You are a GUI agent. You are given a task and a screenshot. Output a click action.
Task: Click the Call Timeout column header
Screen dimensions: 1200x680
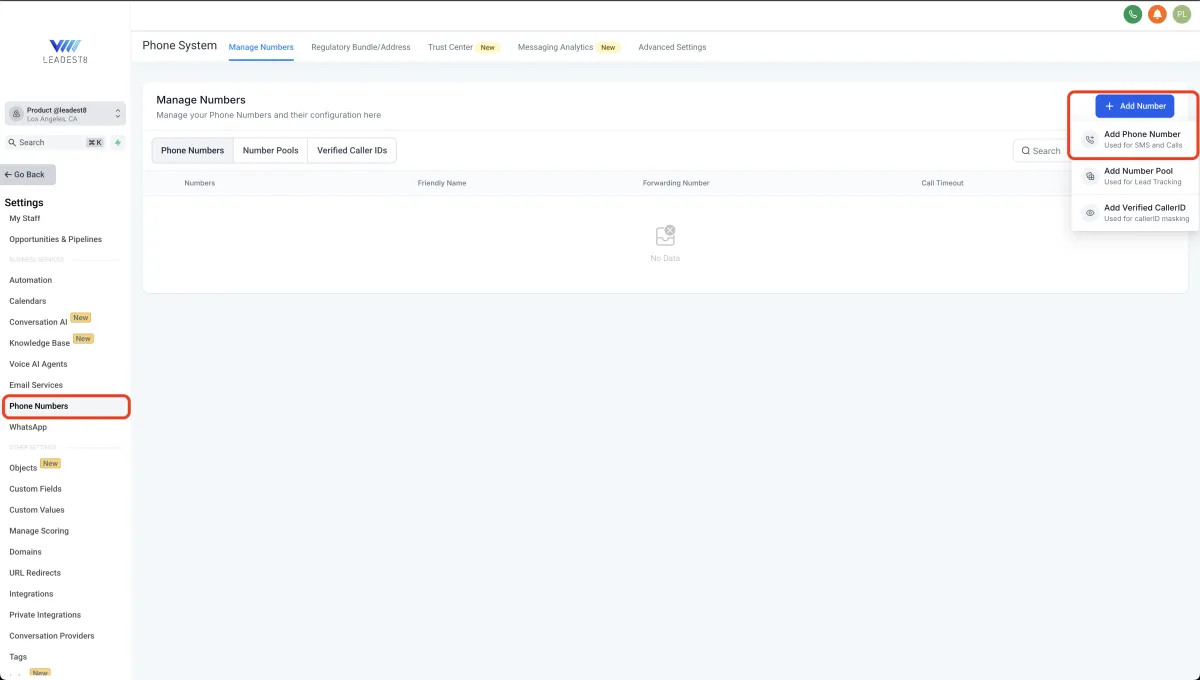click(x=943, y=183)
